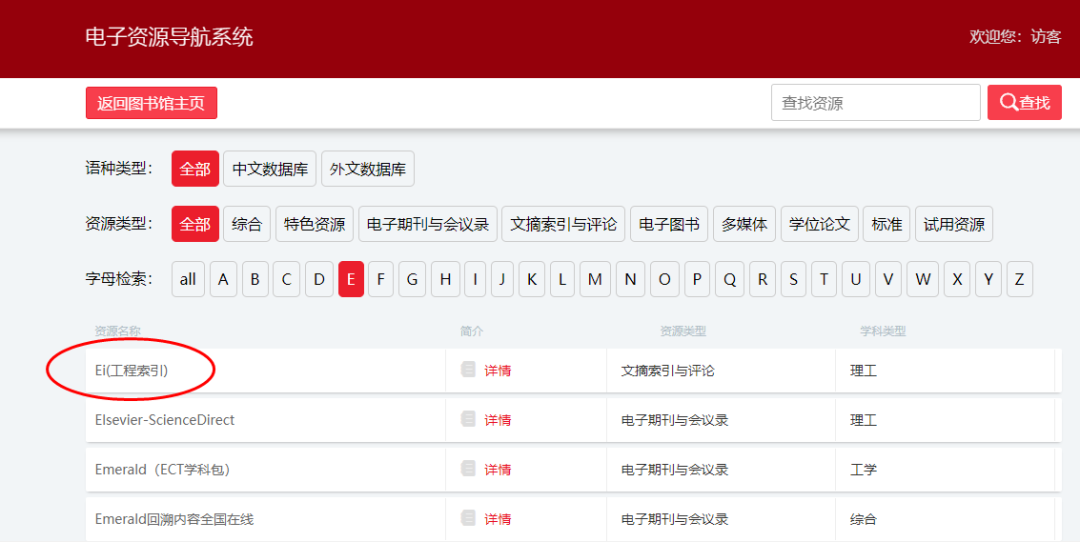The image size is (1080, 542).
Task: Select the 'all' letter index option
Action: coord(188,279)
